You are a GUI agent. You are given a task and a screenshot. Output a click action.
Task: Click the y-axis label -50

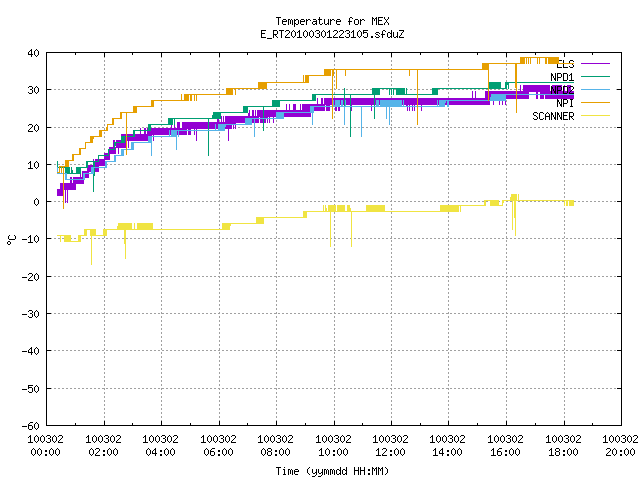tap(31, 389)
